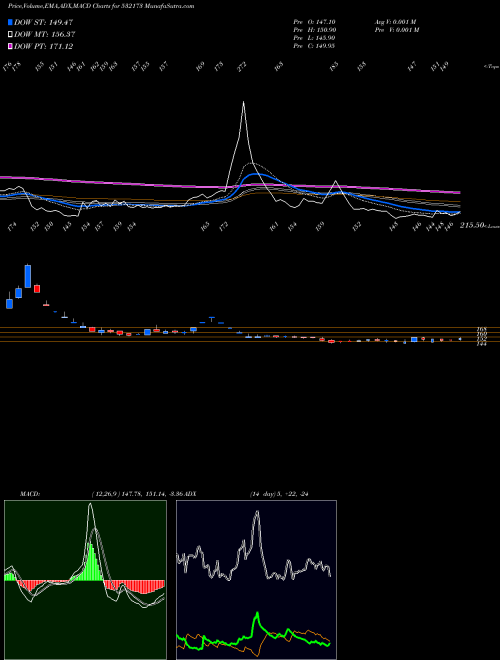Viewport: 500px width, 660px height.
Task: Click the 'Avg V: 0.001 M' volume text
Action: pyautogui.click(x=396, y=21)
